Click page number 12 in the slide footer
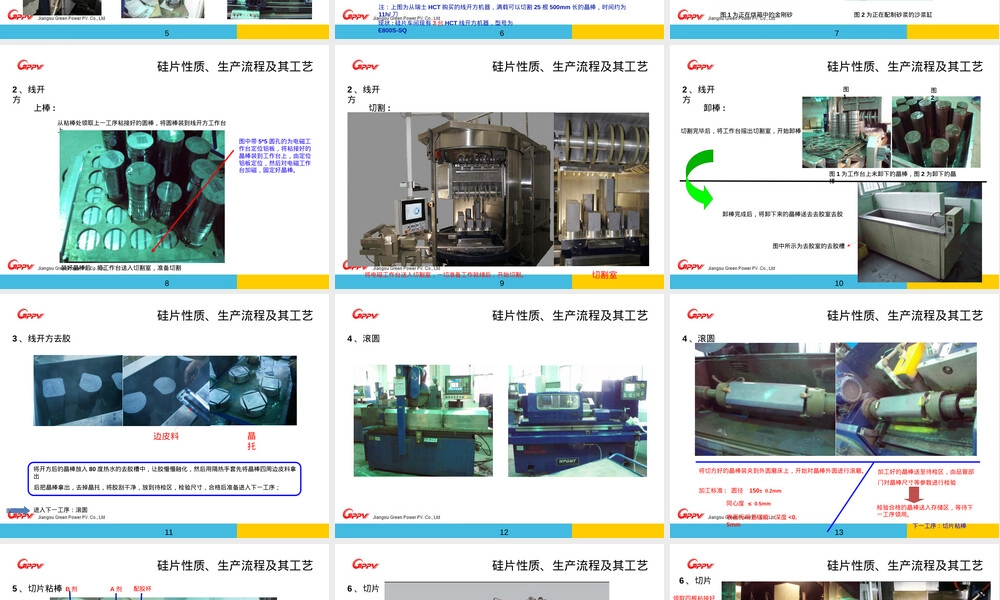 [504, 532]
